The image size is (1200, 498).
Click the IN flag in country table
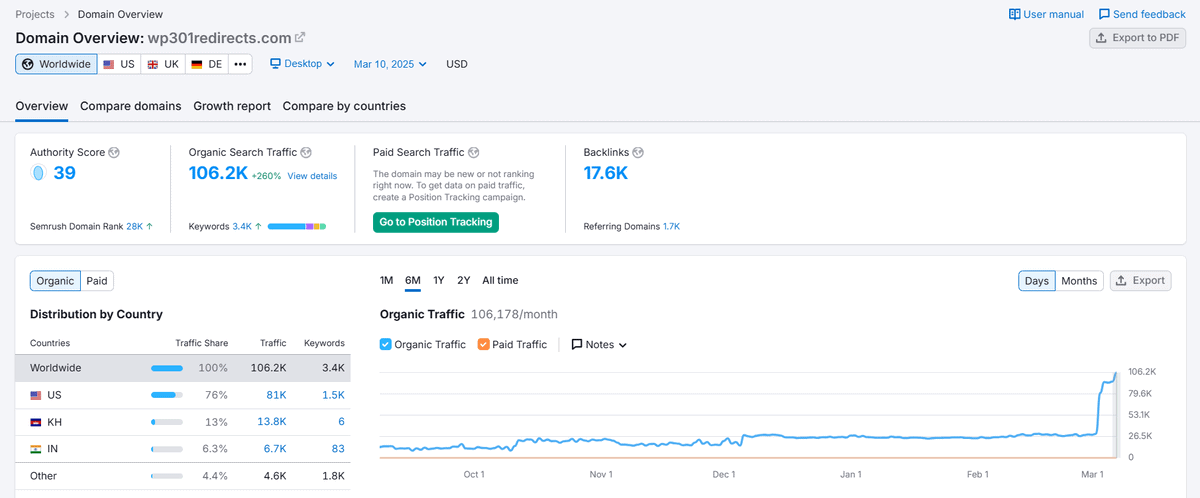[x=37, y=449]
